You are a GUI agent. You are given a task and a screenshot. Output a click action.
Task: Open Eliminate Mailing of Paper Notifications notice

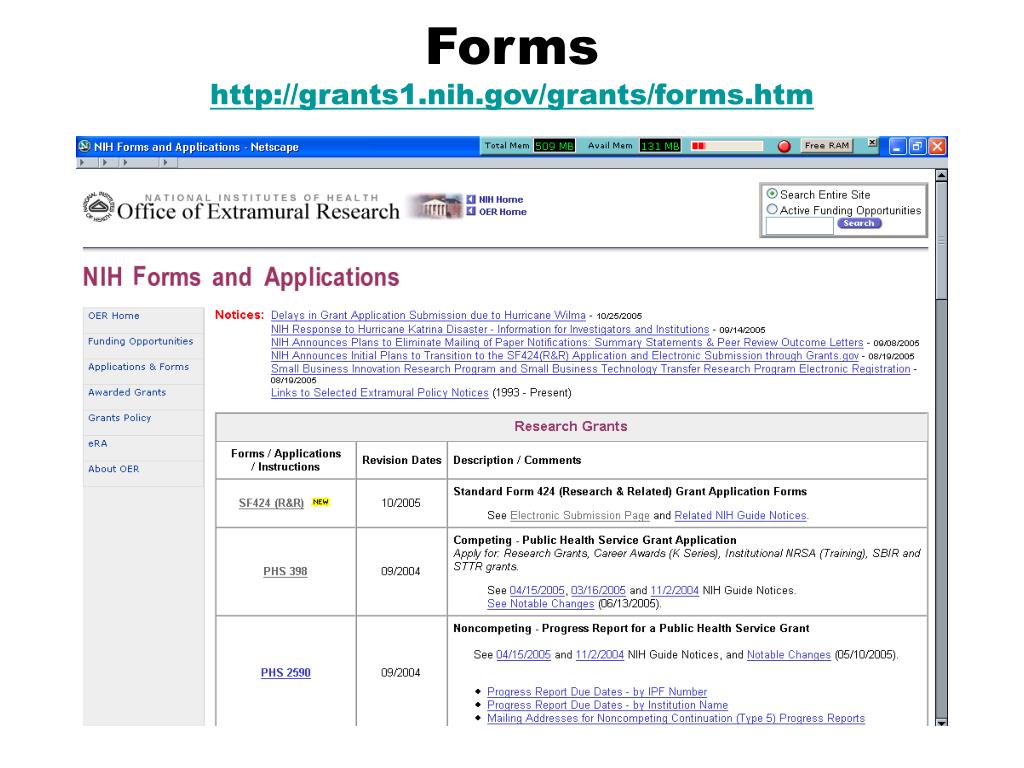point(567,342)
